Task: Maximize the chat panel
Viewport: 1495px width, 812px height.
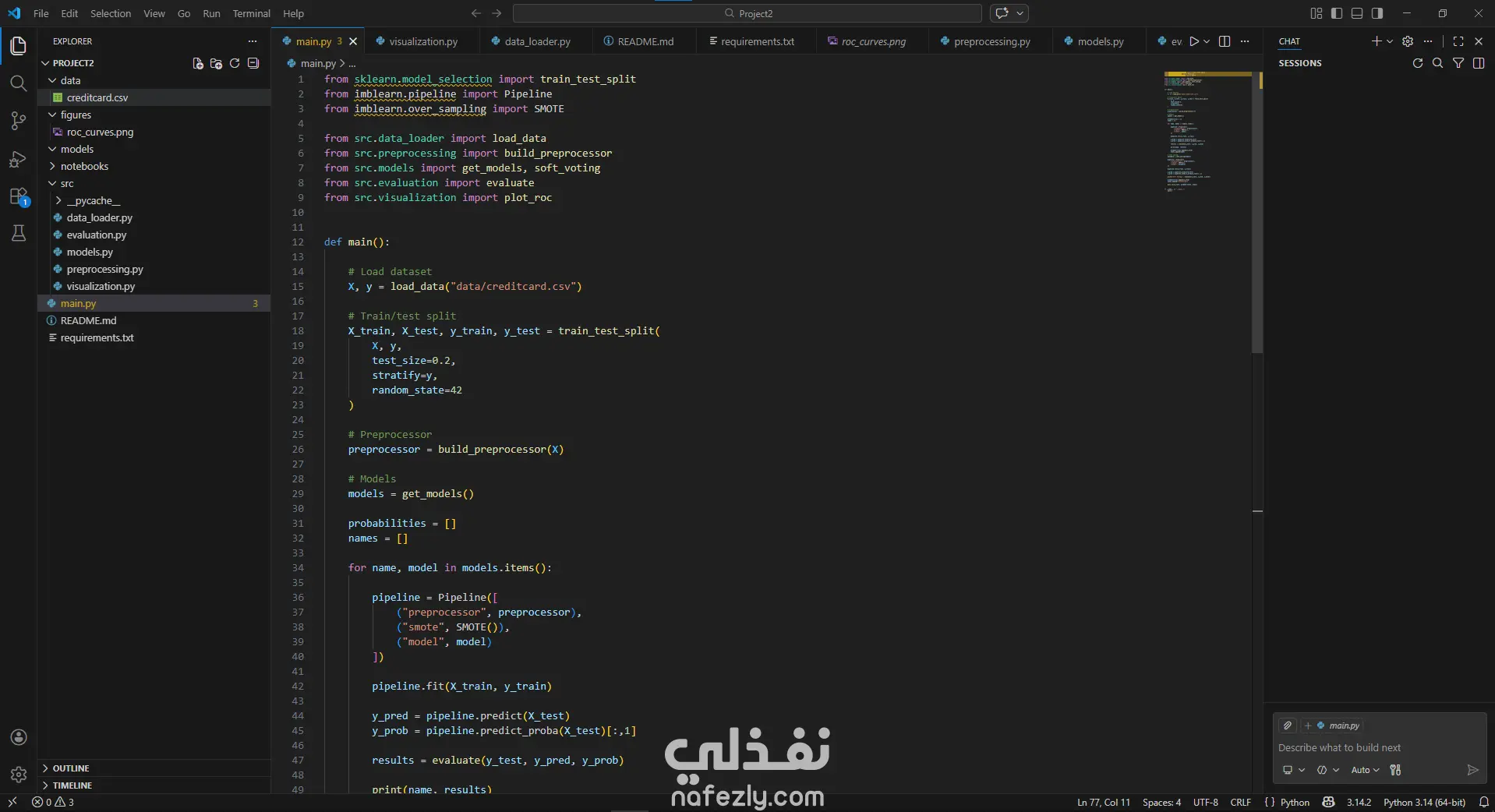Action: [1458, 41]
